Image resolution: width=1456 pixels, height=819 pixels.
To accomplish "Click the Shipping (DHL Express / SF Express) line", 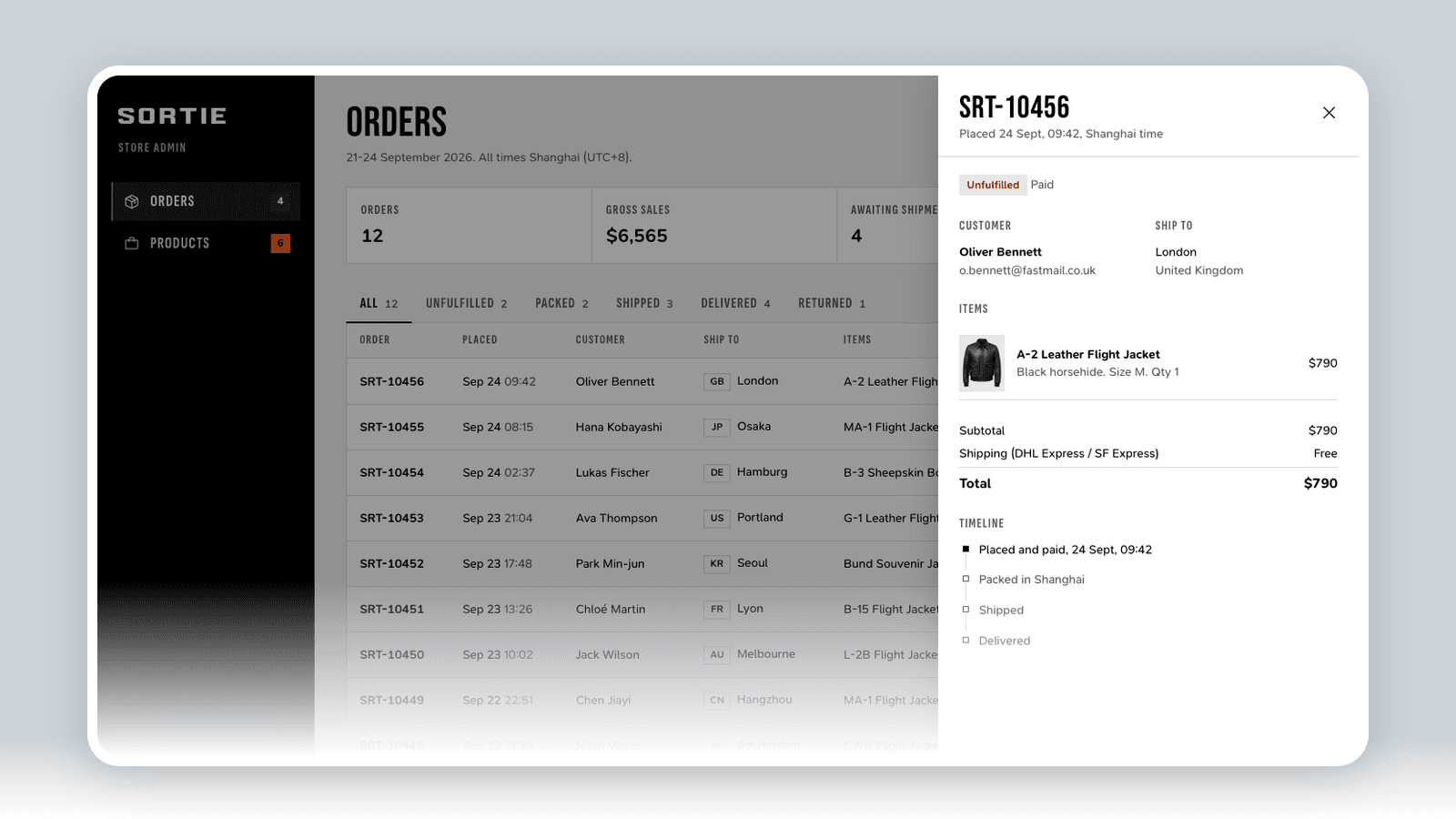I will click(1148, 453).
